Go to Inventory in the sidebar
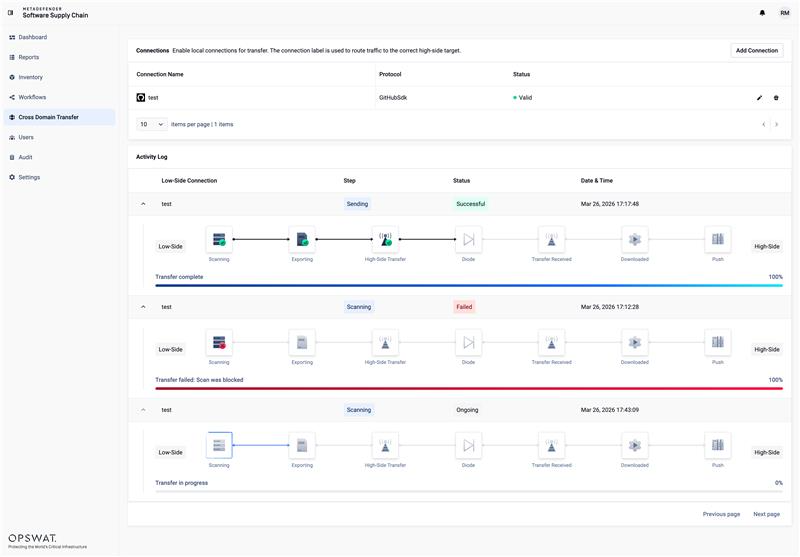This screenshot has height=557, width=800. tap(30, 77)
